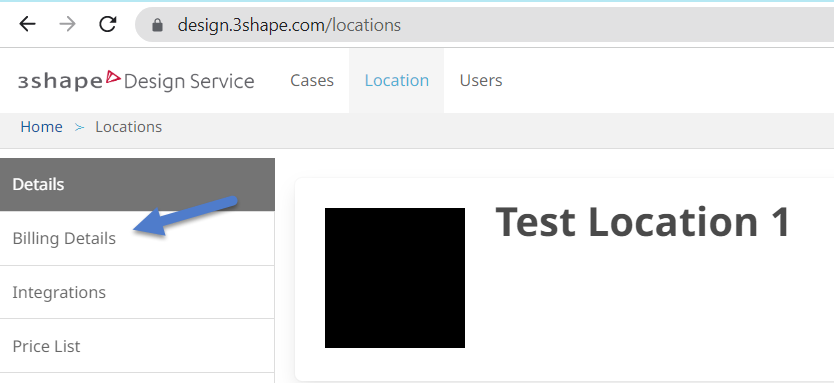The width and height of the screenshot is (834, 383).
Task: Open the Cases tab
Action: click(x=312, y=80)
